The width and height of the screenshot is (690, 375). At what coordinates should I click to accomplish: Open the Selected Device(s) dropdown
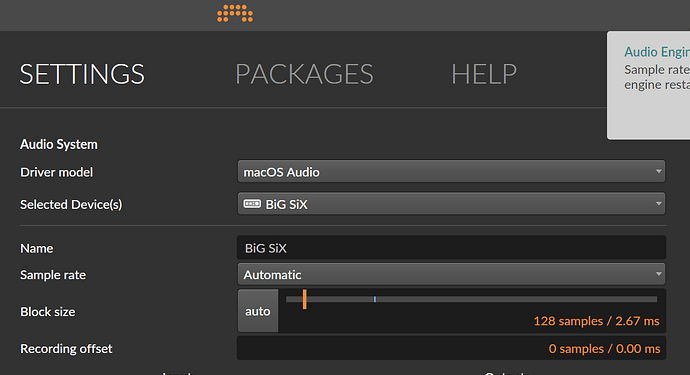[x=451, y=204]
